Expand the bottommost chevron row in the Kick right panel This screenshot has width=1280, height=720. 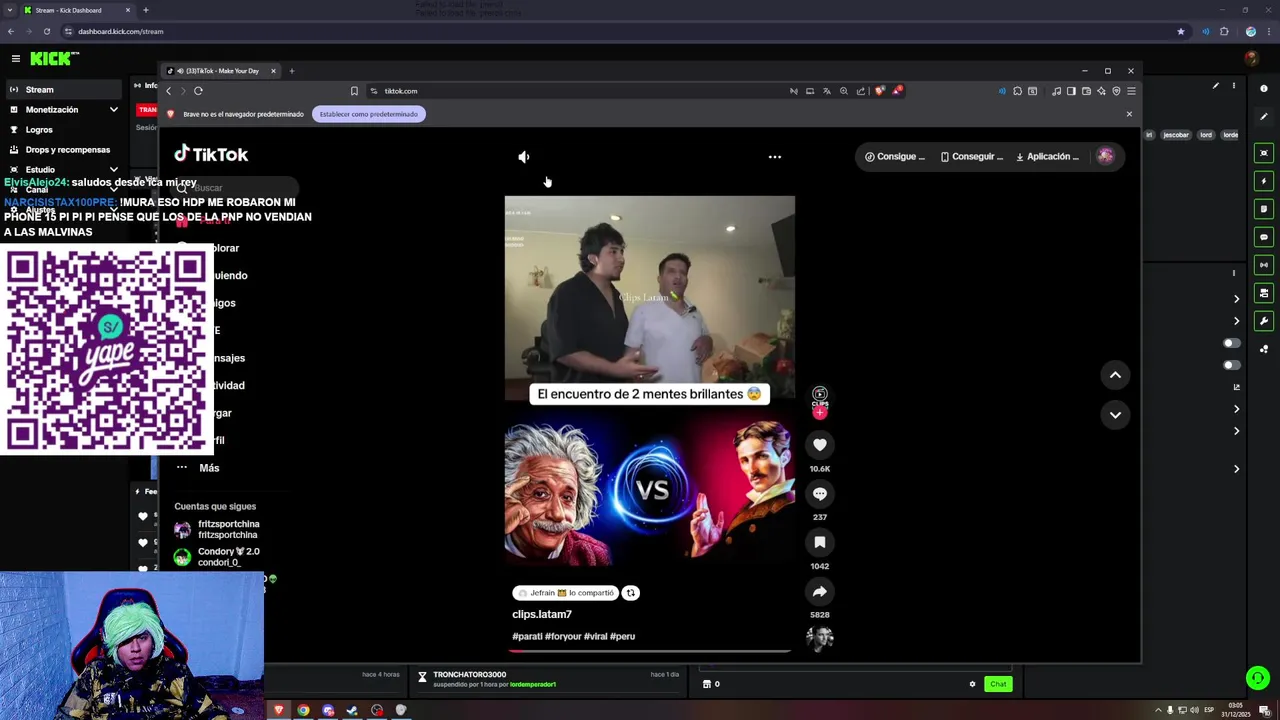coord(1236,469)
